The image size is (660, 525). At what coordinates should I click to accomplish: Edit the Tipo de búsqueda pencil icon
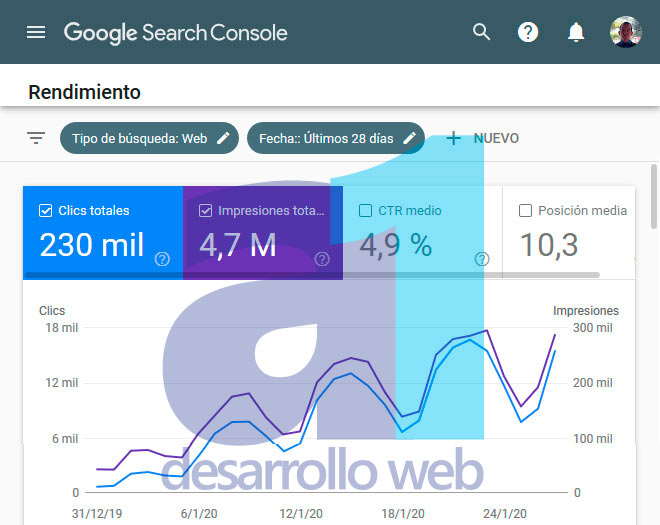(x=223, y=138)
